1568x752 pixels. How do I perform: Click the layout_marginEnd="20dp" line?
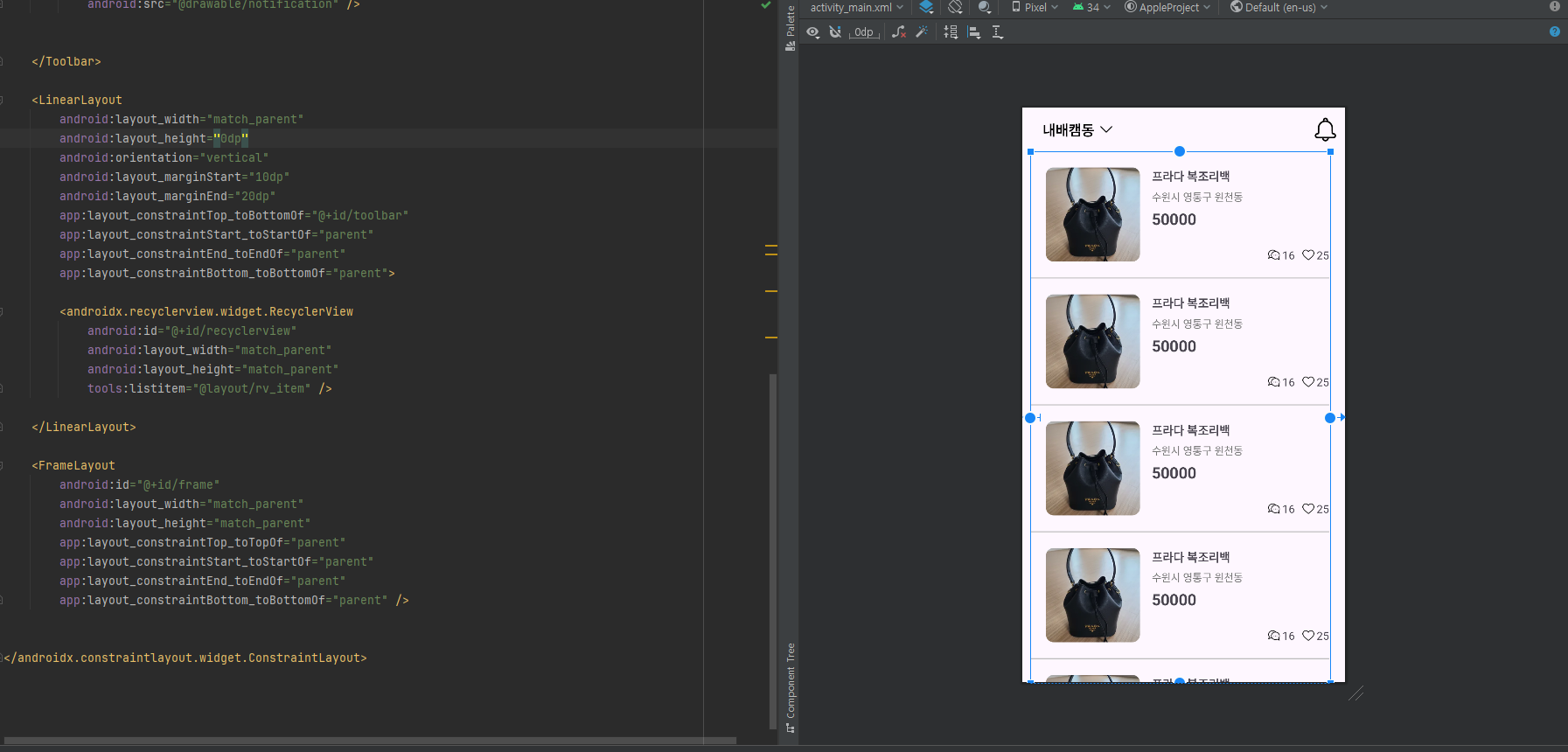click(x=168, y=196)
